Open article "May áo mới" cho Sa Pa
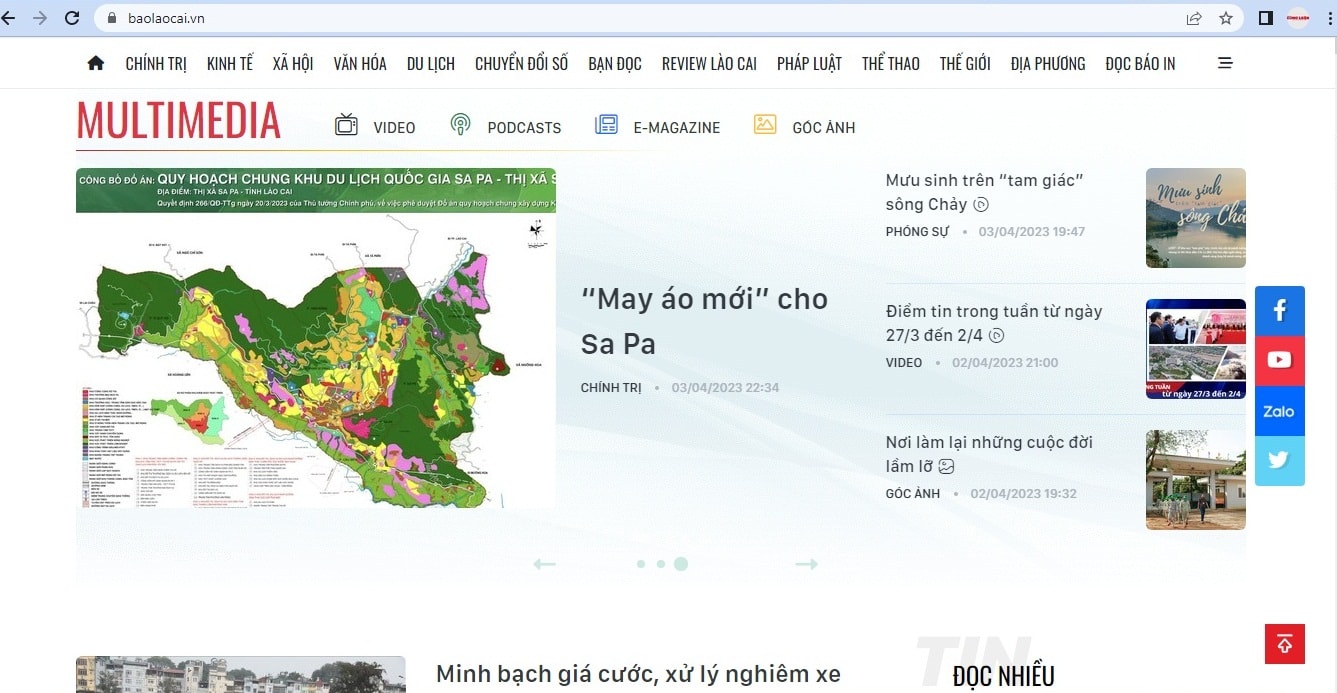Screen dimensions: 1337x693 (704, 321)
